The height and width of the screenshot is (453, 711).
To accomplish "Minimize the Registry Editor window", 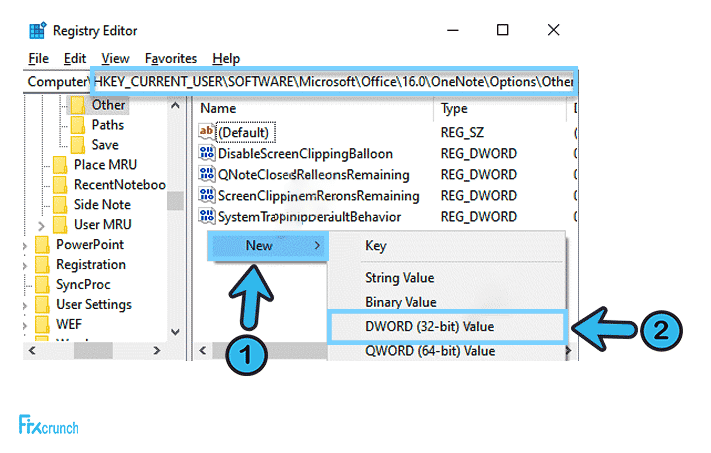I will (453, 30).
